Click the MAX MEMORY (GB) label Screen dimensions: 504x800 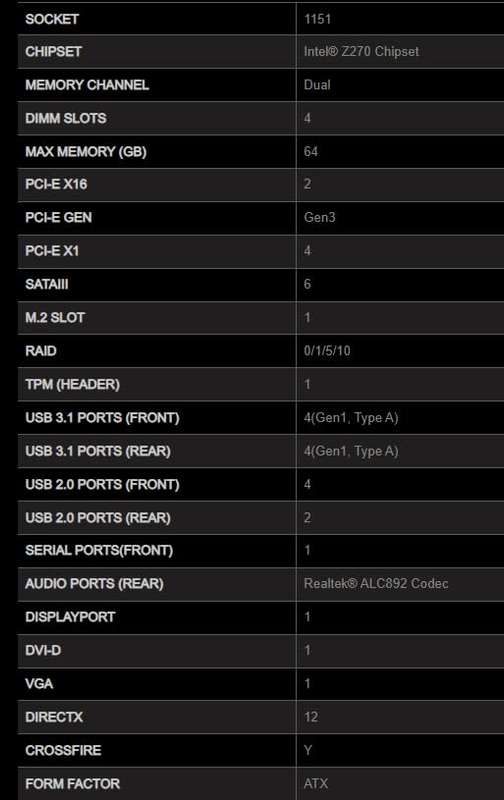tap(86, 152)
